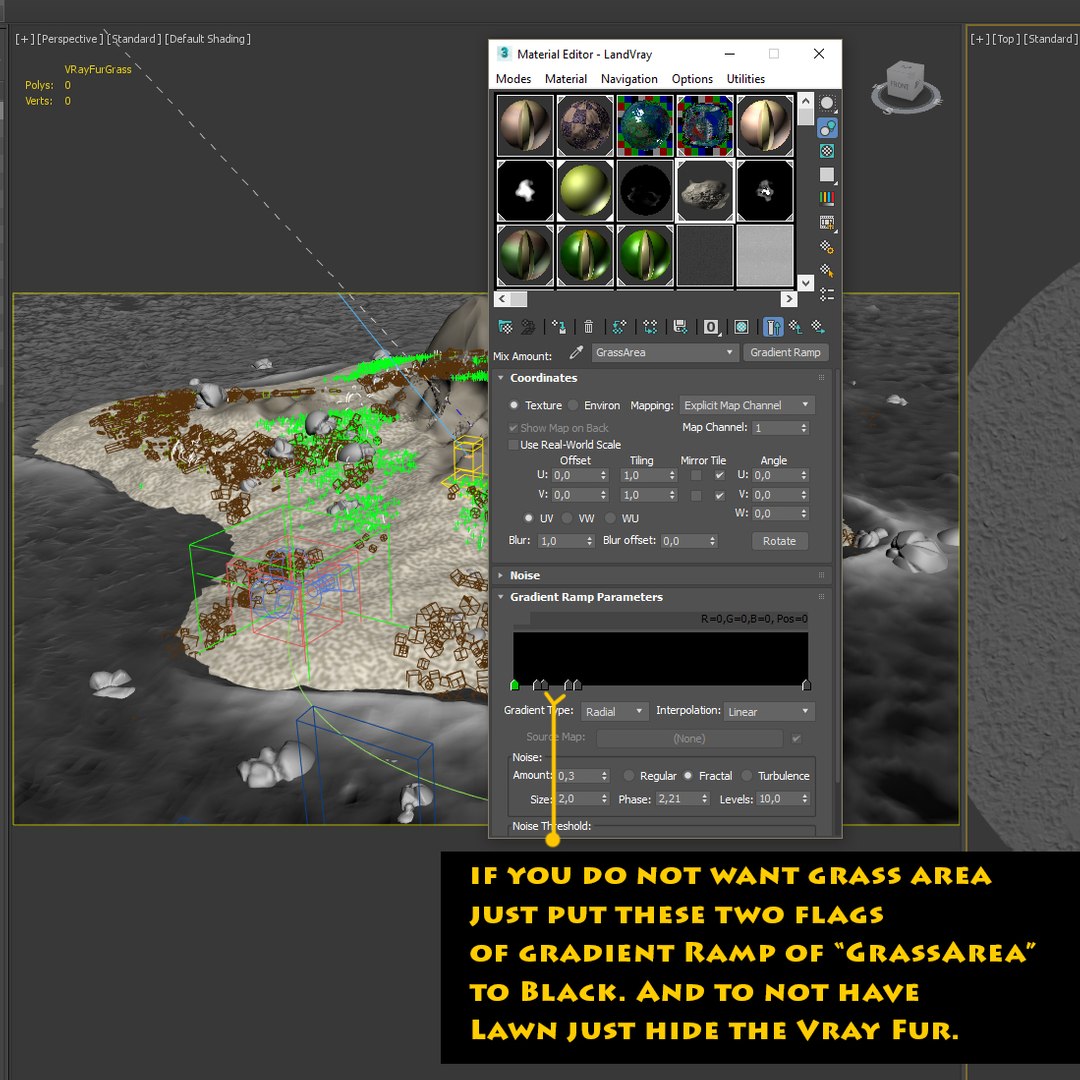Click the Perspective viewport [+] menu button
The height and width of the screenshot is (1080, 1080).
coord(24,39)
